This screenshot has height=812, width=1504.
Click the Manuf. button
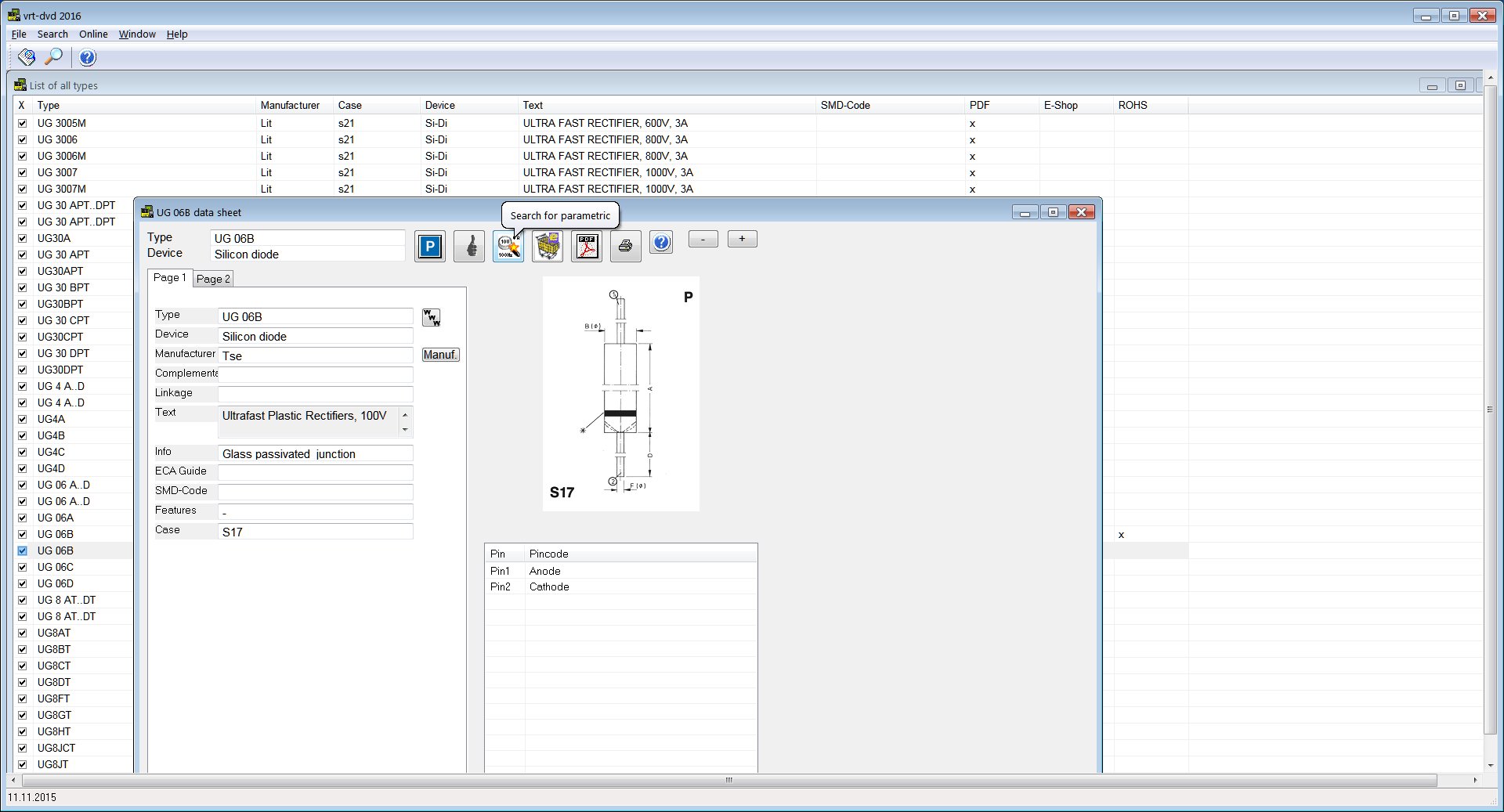point(441,355)
